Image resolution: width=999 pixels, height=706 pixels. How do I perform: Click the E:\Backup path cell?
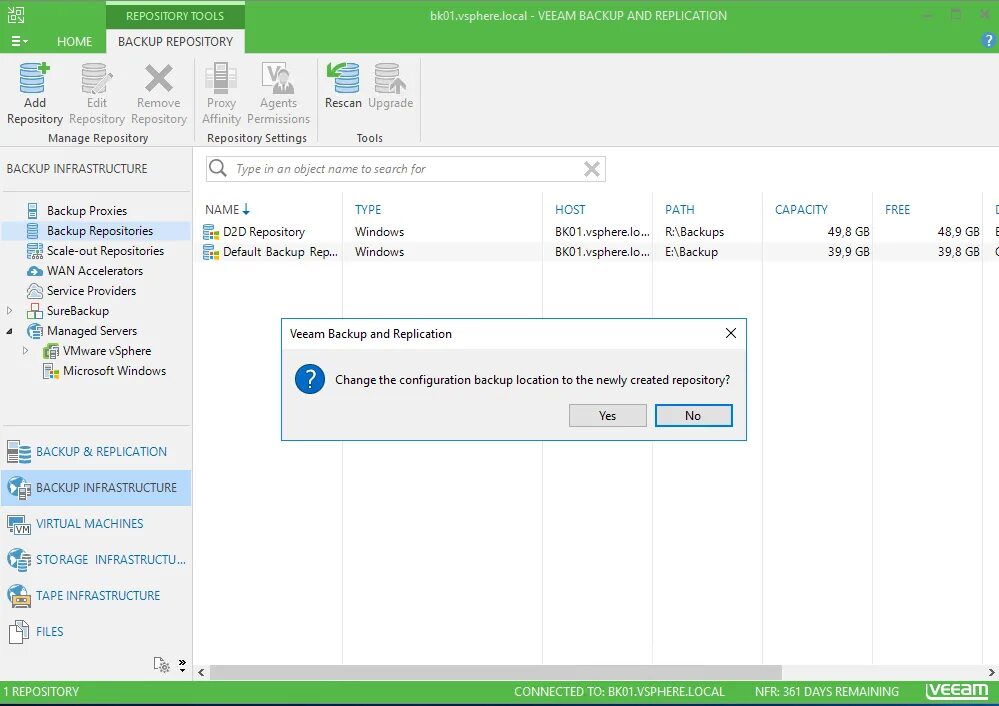coord(691,252)
